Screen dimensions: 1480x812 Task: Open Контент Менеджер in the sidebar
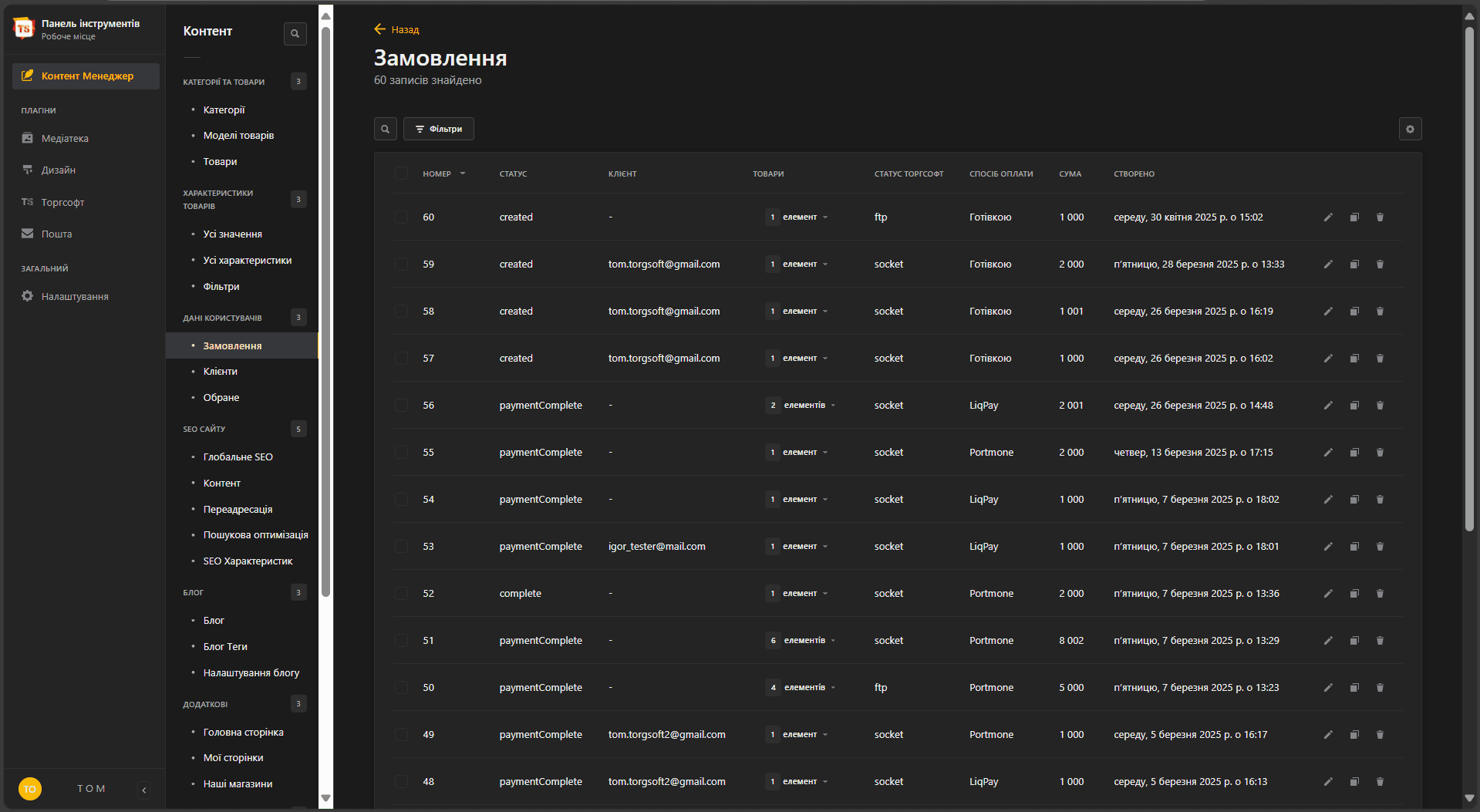pos(86,76)
